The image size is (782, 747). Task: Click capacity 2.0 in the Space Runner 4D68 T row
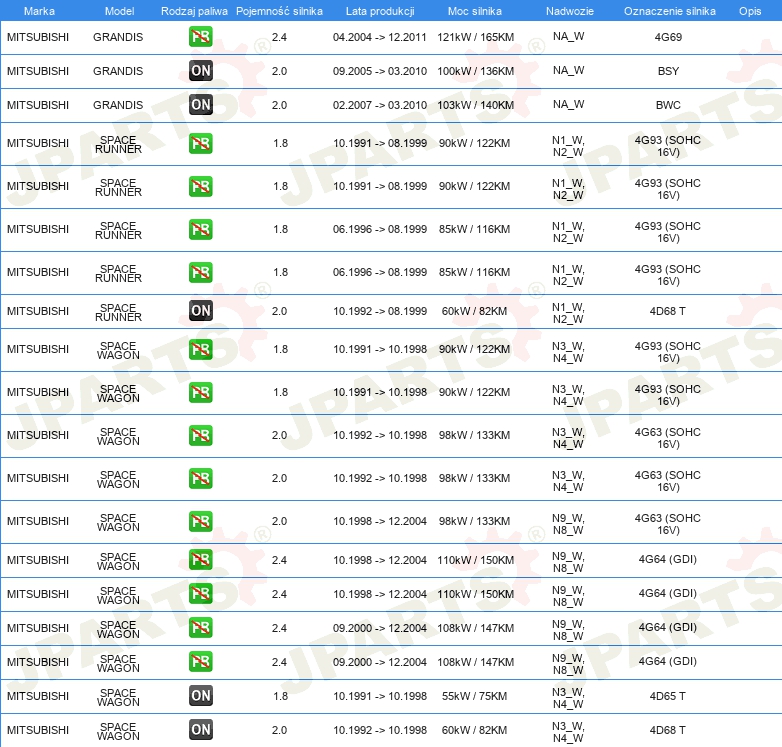point(279,311)
